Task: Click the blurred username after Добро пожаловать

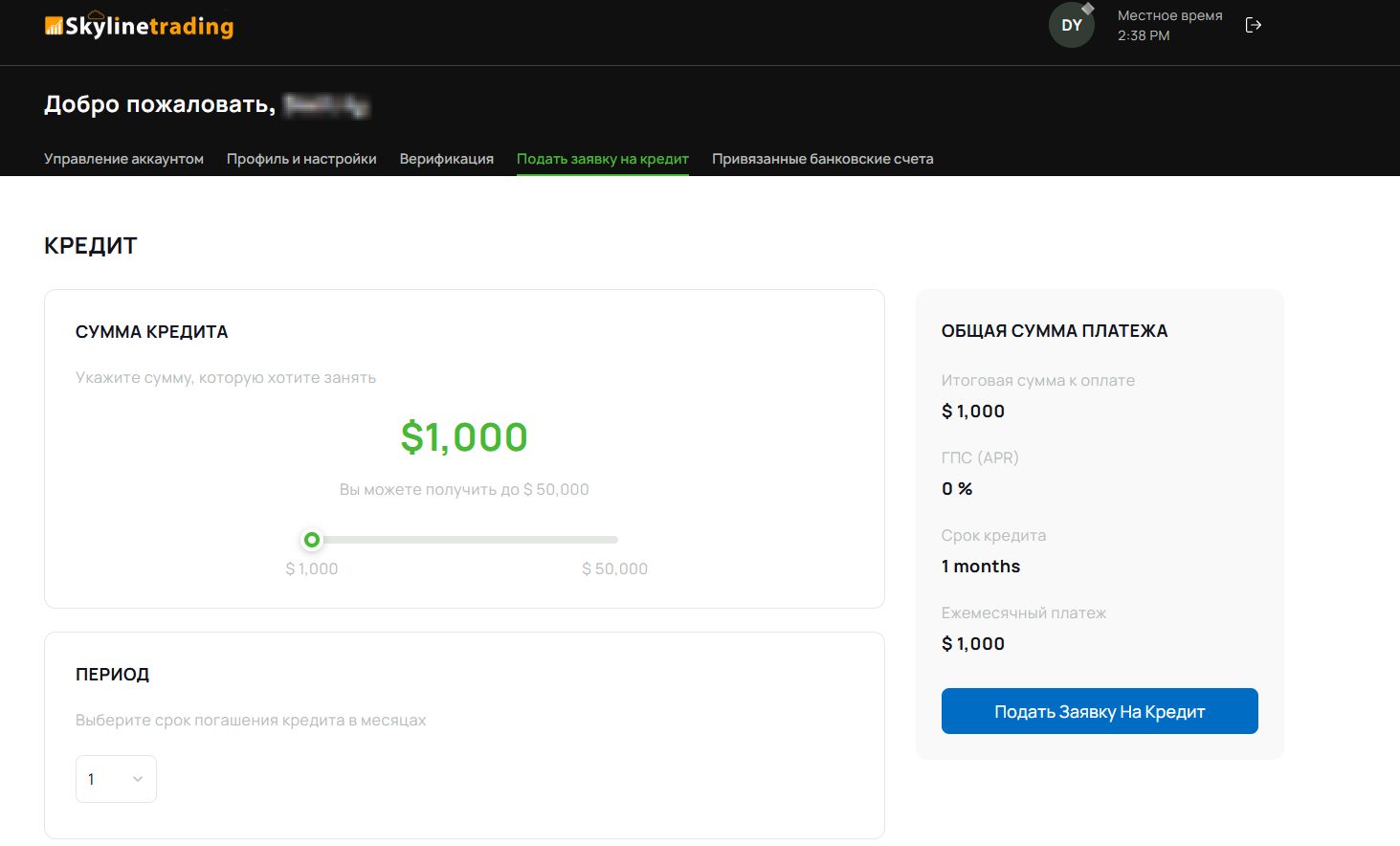Action: click(x=326, y=105)
